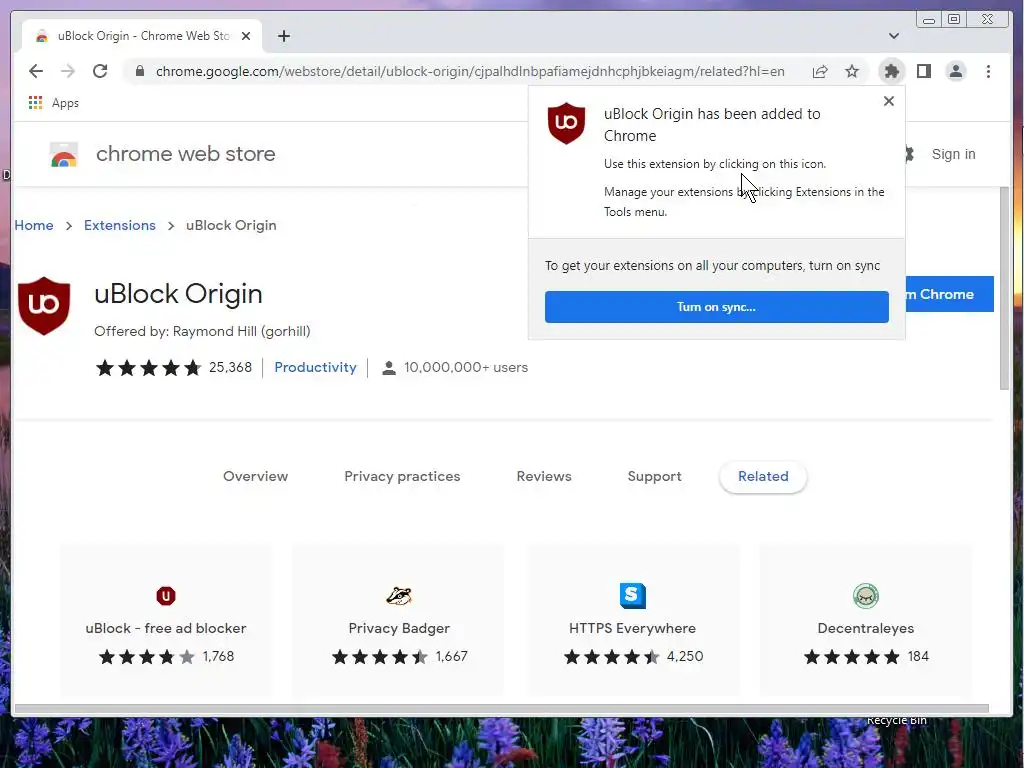Click the uBlock Origin shield in popup
Viewport: 1024px width, 768px height.
point(566,123)
